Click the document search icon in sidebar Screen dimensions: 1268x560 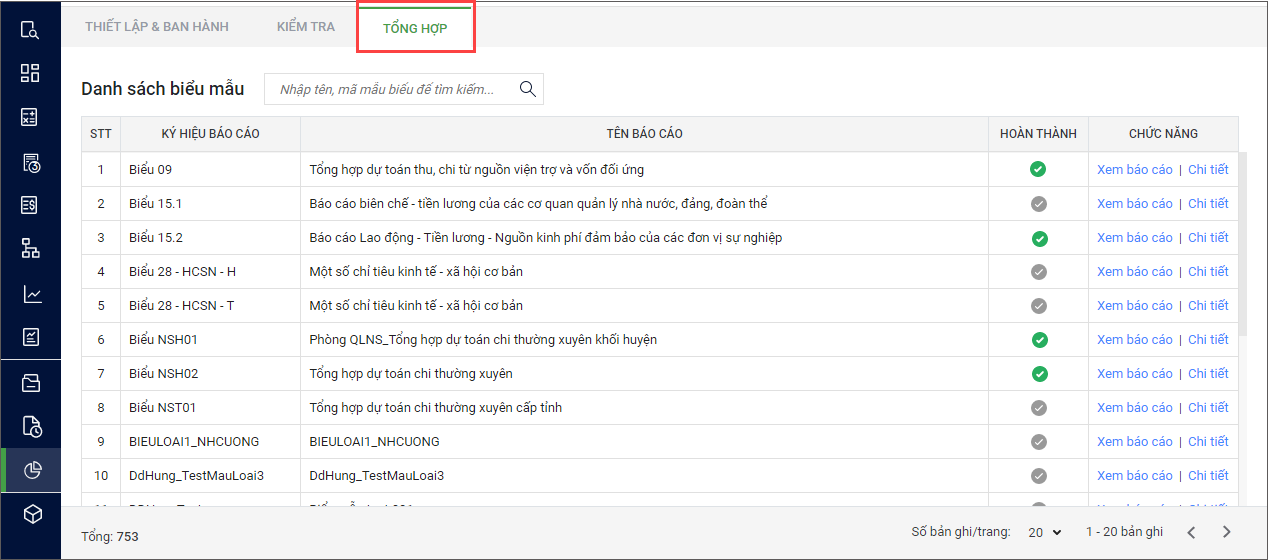[x=30, y=29]
